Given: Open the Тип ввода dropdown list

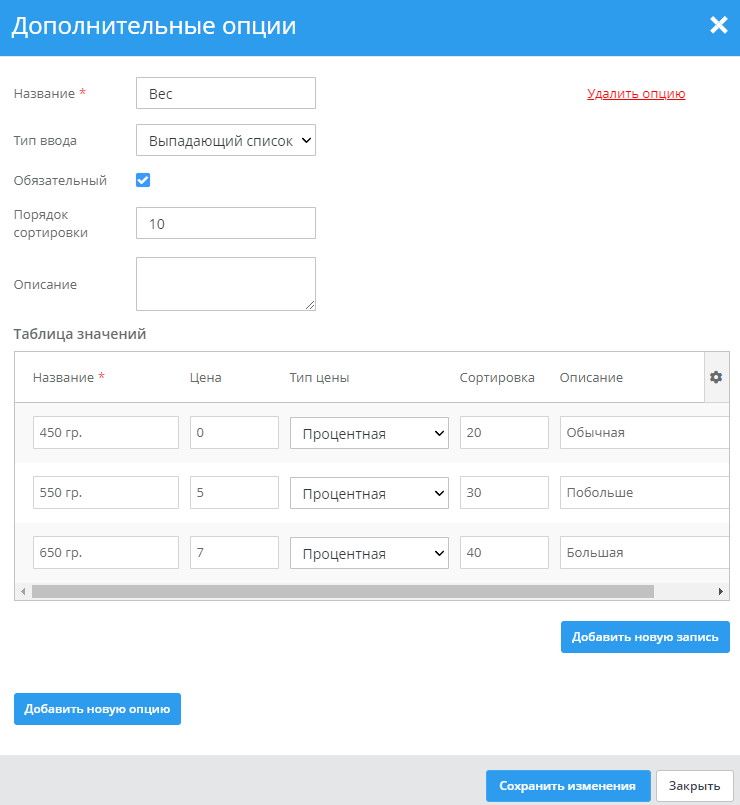Looking at the screenshot, I should click(225, 141).
